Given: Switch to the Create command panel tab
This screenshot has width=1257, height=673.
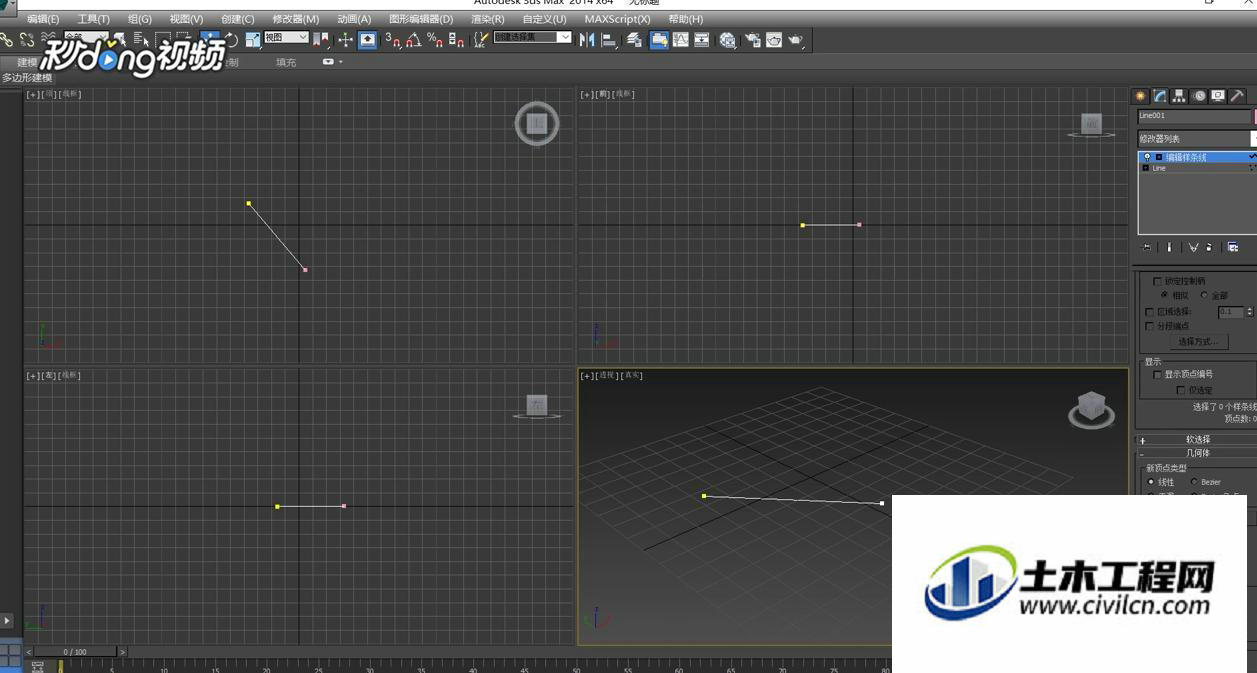Looking at the screenshot, I should point(1140,96).
